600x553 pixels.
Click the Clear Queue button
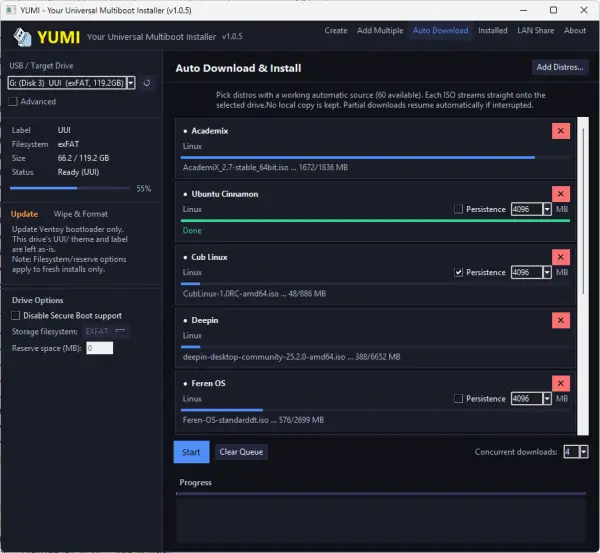[x=241, y=452]
